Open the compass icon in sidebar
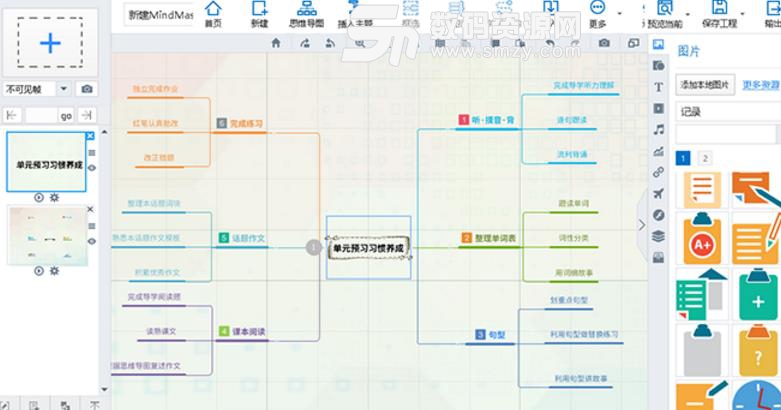 658,215
